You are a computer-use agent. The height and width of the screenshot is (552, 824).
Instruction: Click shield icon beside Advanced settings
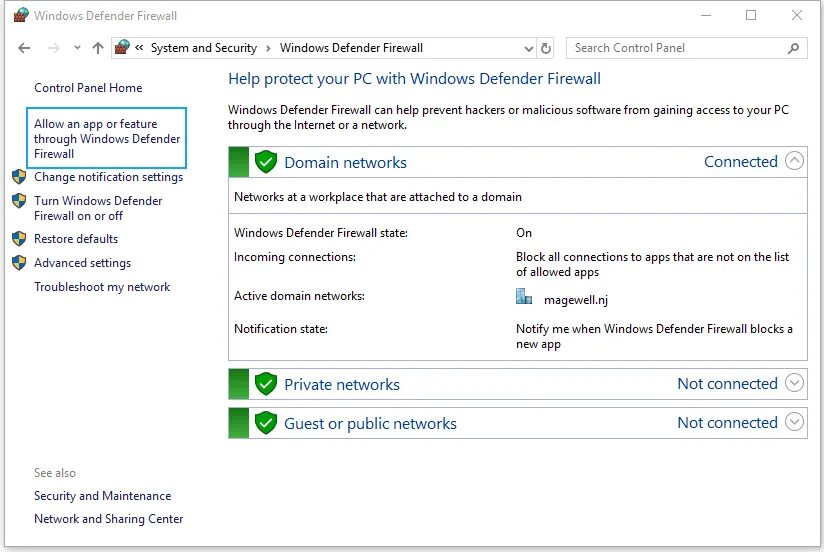[19, 263]
